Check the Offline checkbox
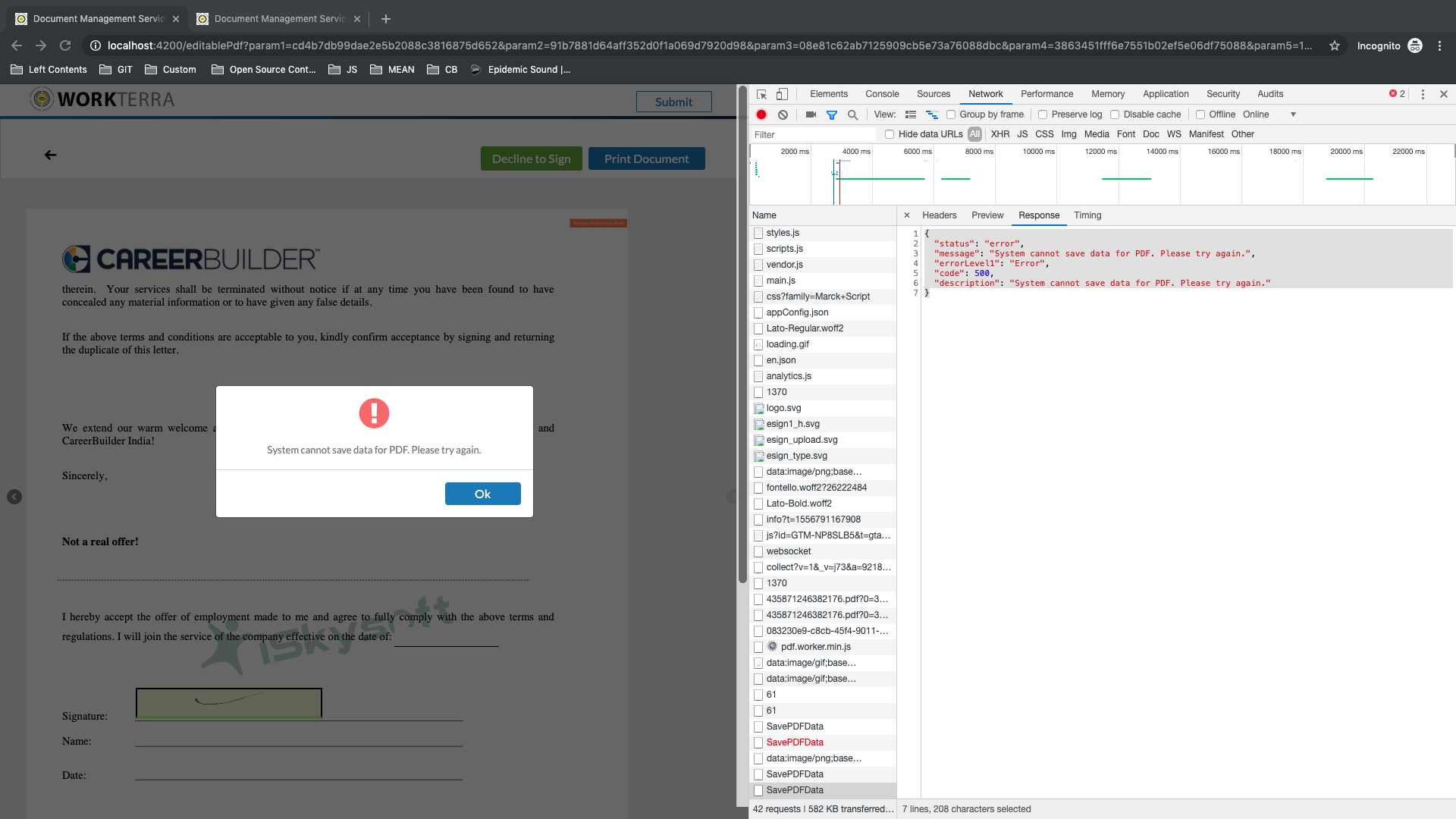Screen dimensions: 1456x819 click(1200, 115)
